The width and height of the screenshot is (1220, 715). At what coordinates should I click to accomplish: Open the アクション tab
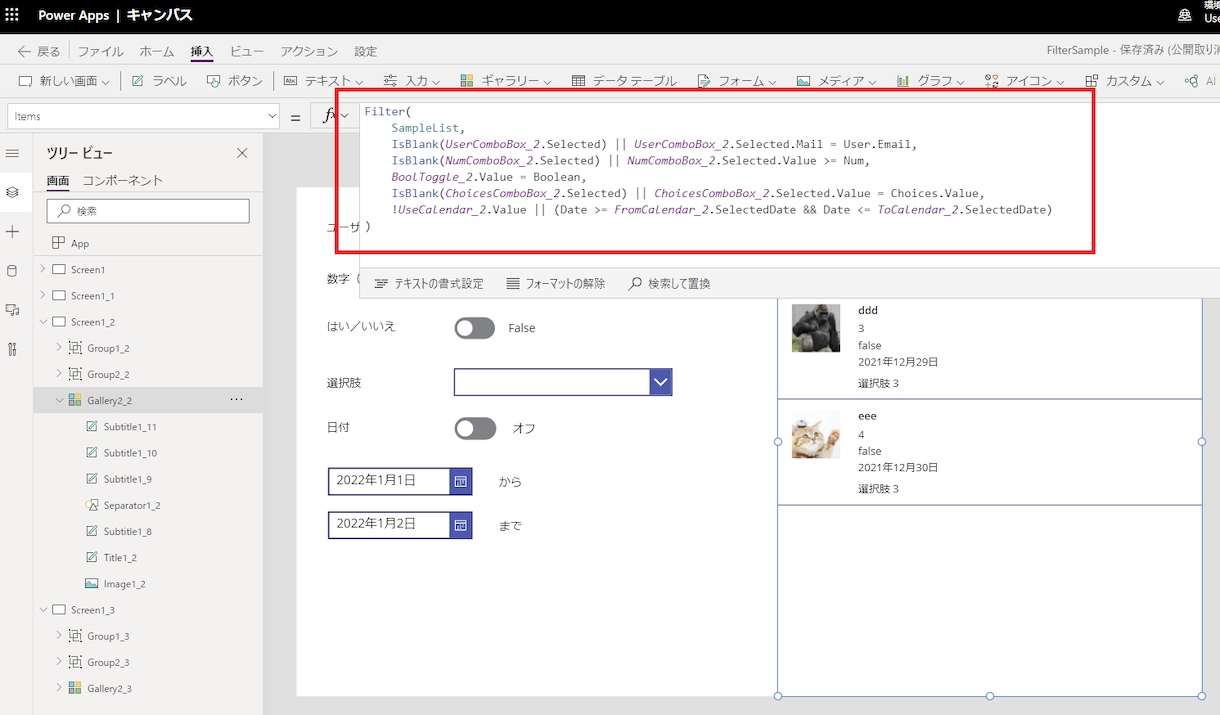coord(309,51)
